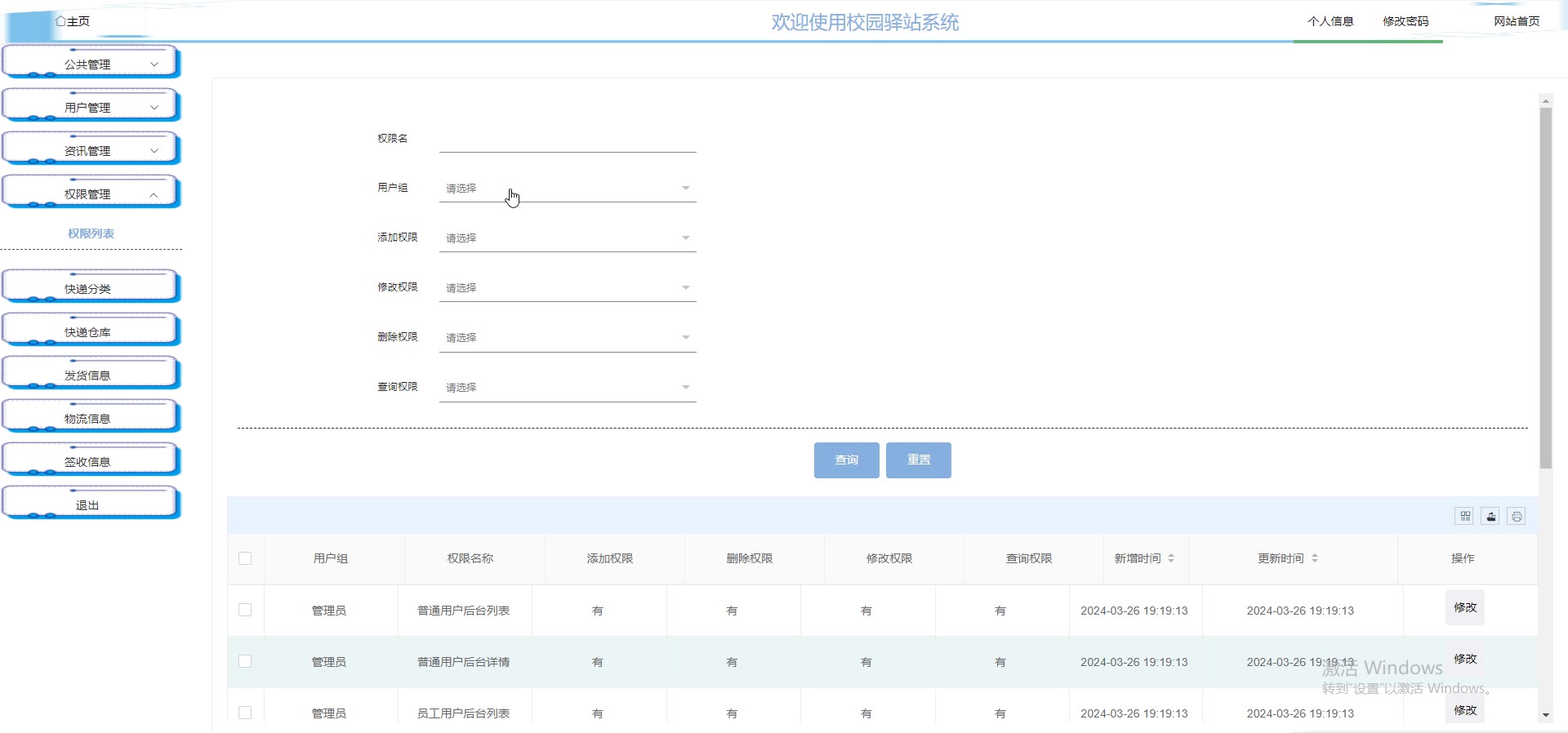1568x733 pixels.
Task: Click 修改 for the 员工用户后台列表 row
Action: [x=1465, y=710]
